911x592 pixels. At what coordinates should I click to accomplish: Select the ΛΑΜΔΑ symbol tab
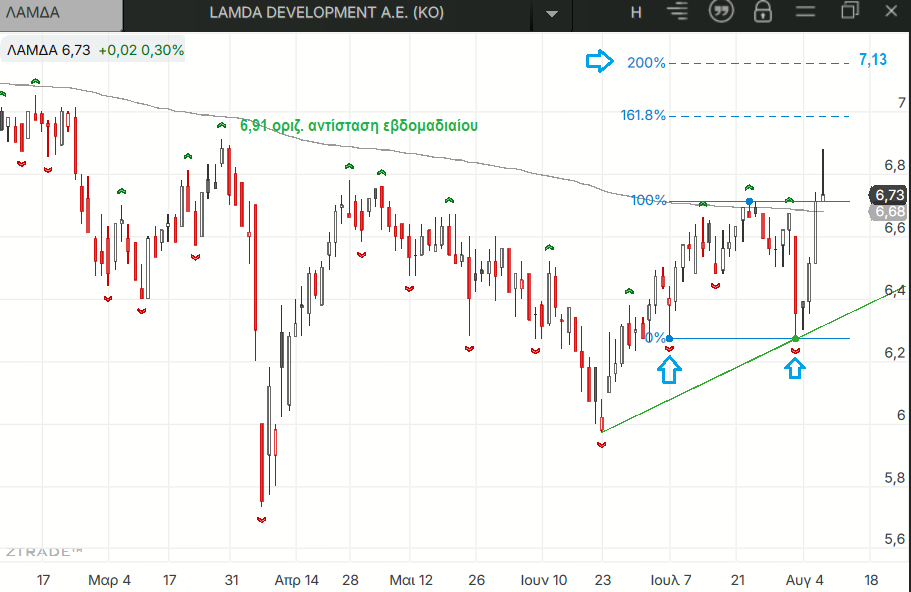pos(61,14)
